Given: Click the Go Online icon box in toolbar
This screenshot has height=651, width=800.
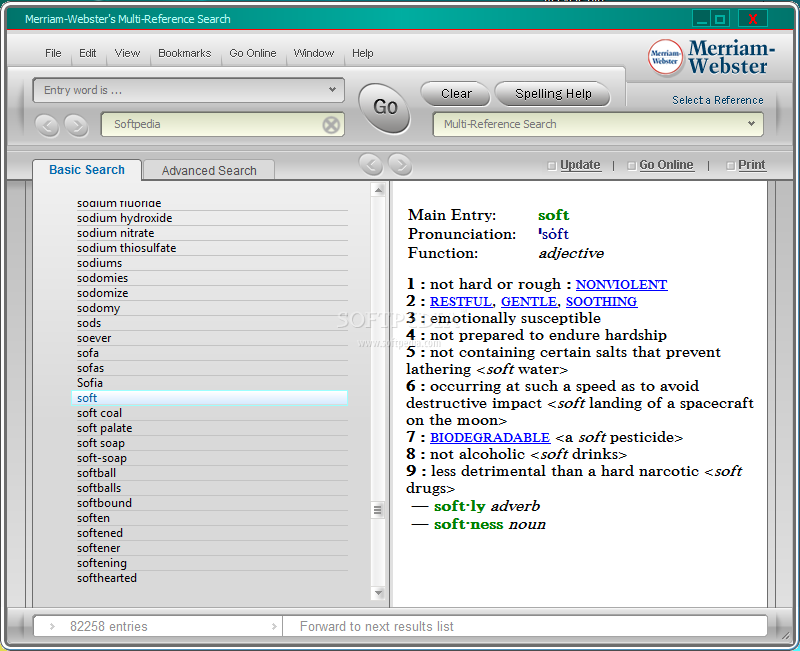Looking at the screenshot, I should click(x=631, y=166).
